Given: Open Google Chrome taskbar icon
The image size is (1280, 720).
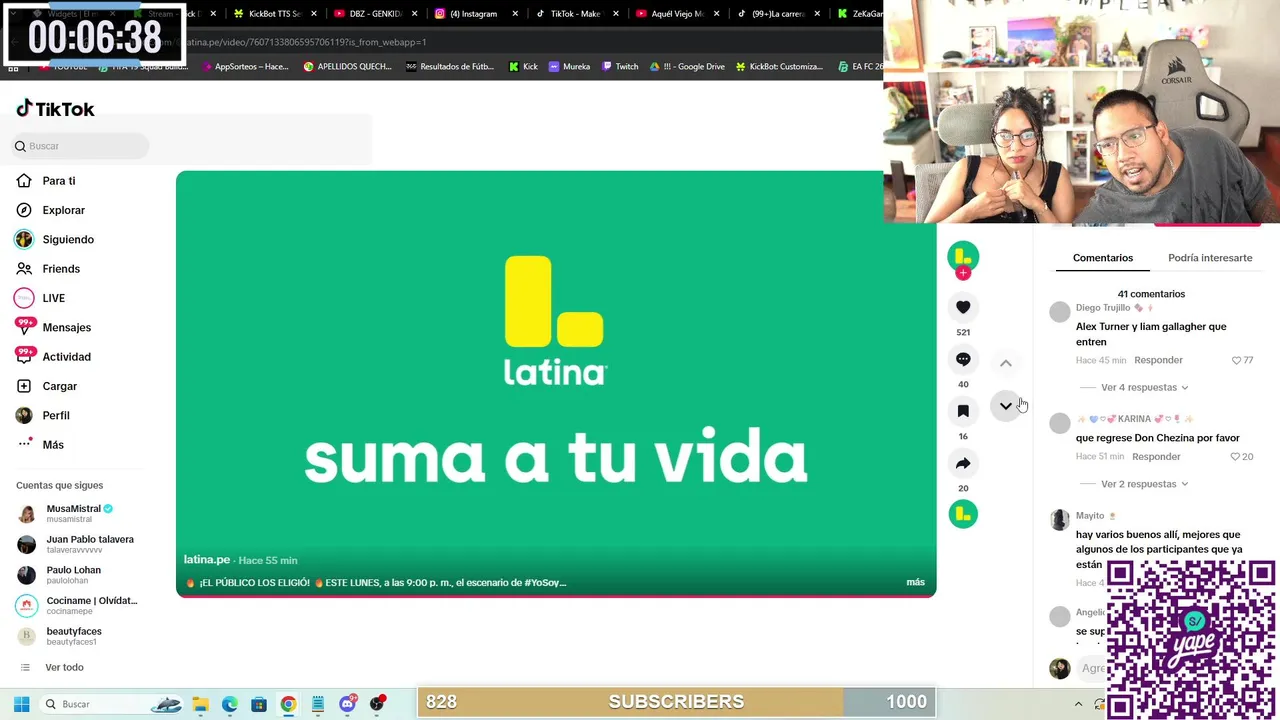Looking at the screenshot, I should [x=288, y=704].
